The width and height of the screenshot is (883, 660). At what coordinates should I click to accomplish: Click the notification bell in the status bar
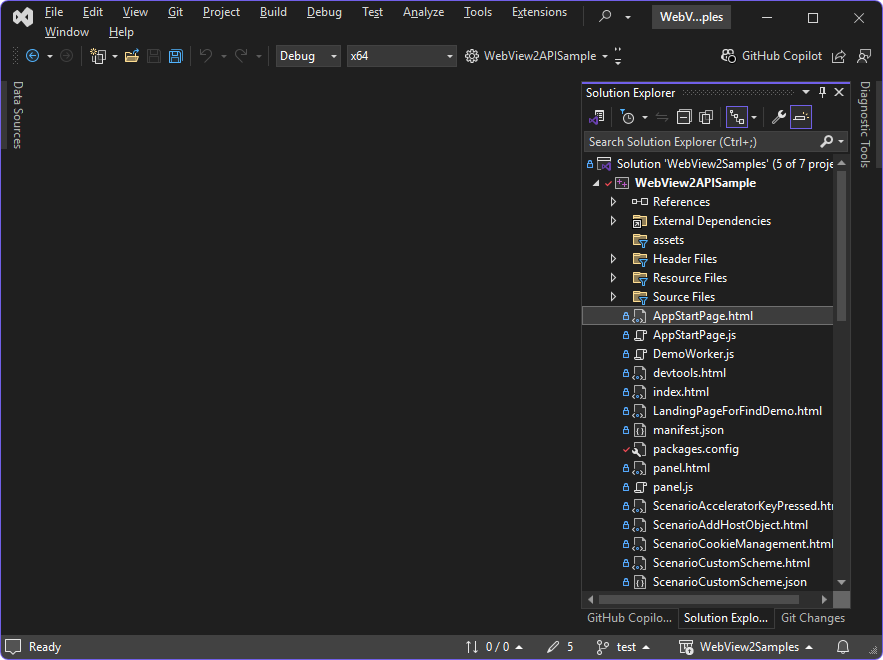pos(841,647)
